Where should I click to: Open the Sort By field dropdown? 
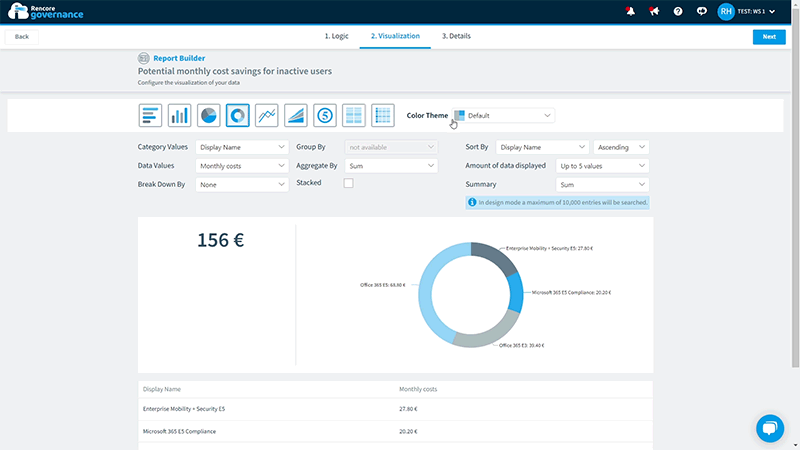[x=542, y=147]
